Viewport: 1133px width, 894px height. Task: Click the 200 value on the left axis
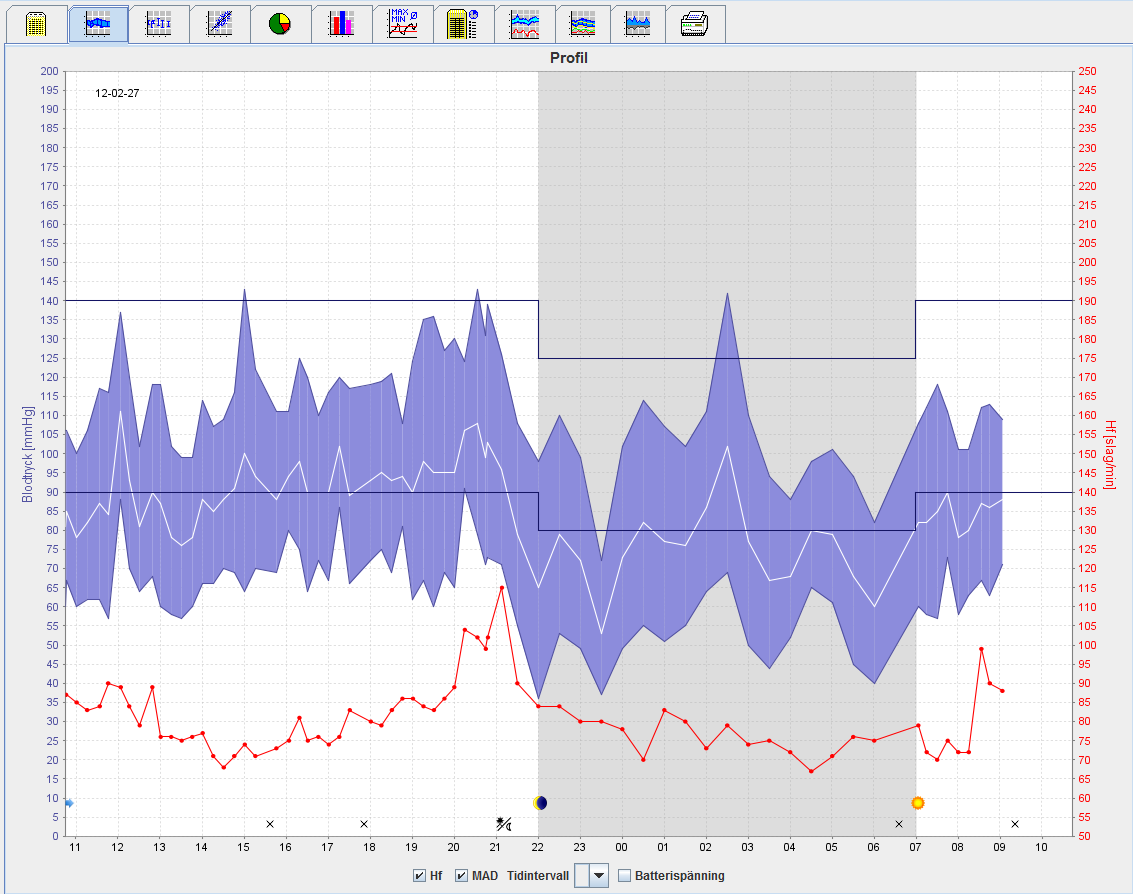coord(49,71)
